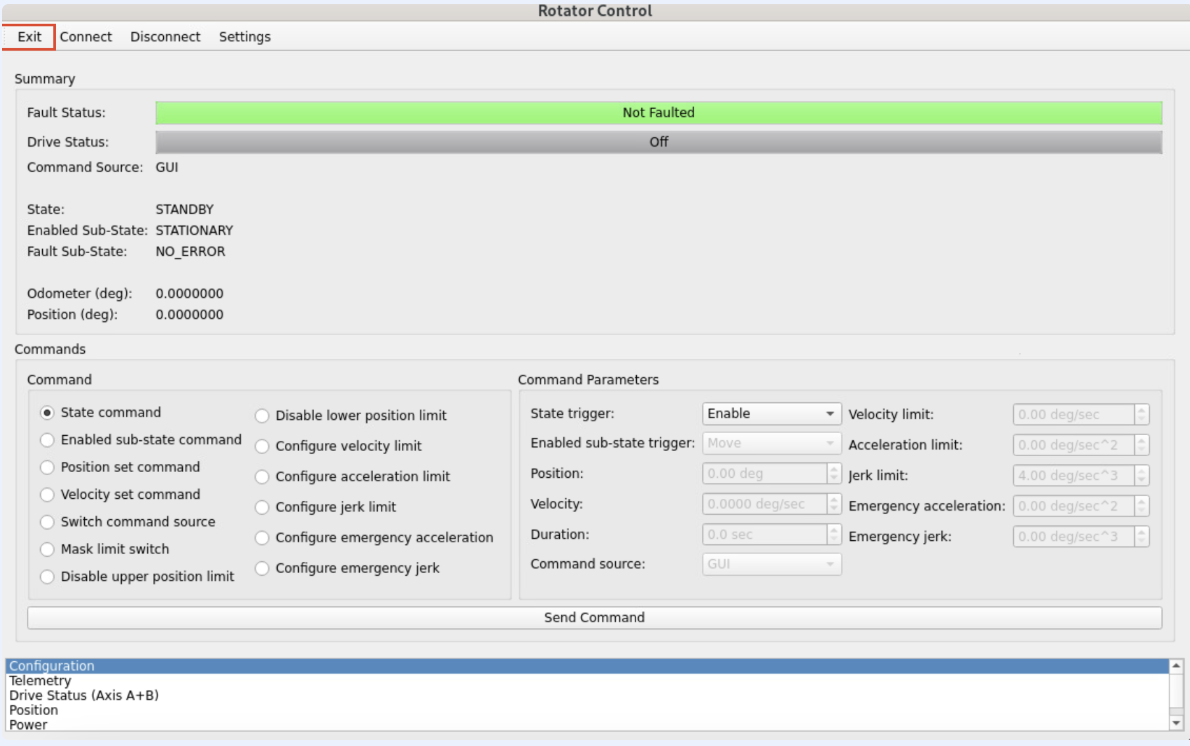The height and width of the screenshot is (746, 1190).
Task: Open the Enabled sub-state trigger combo box
Action: tap(771, 444)
